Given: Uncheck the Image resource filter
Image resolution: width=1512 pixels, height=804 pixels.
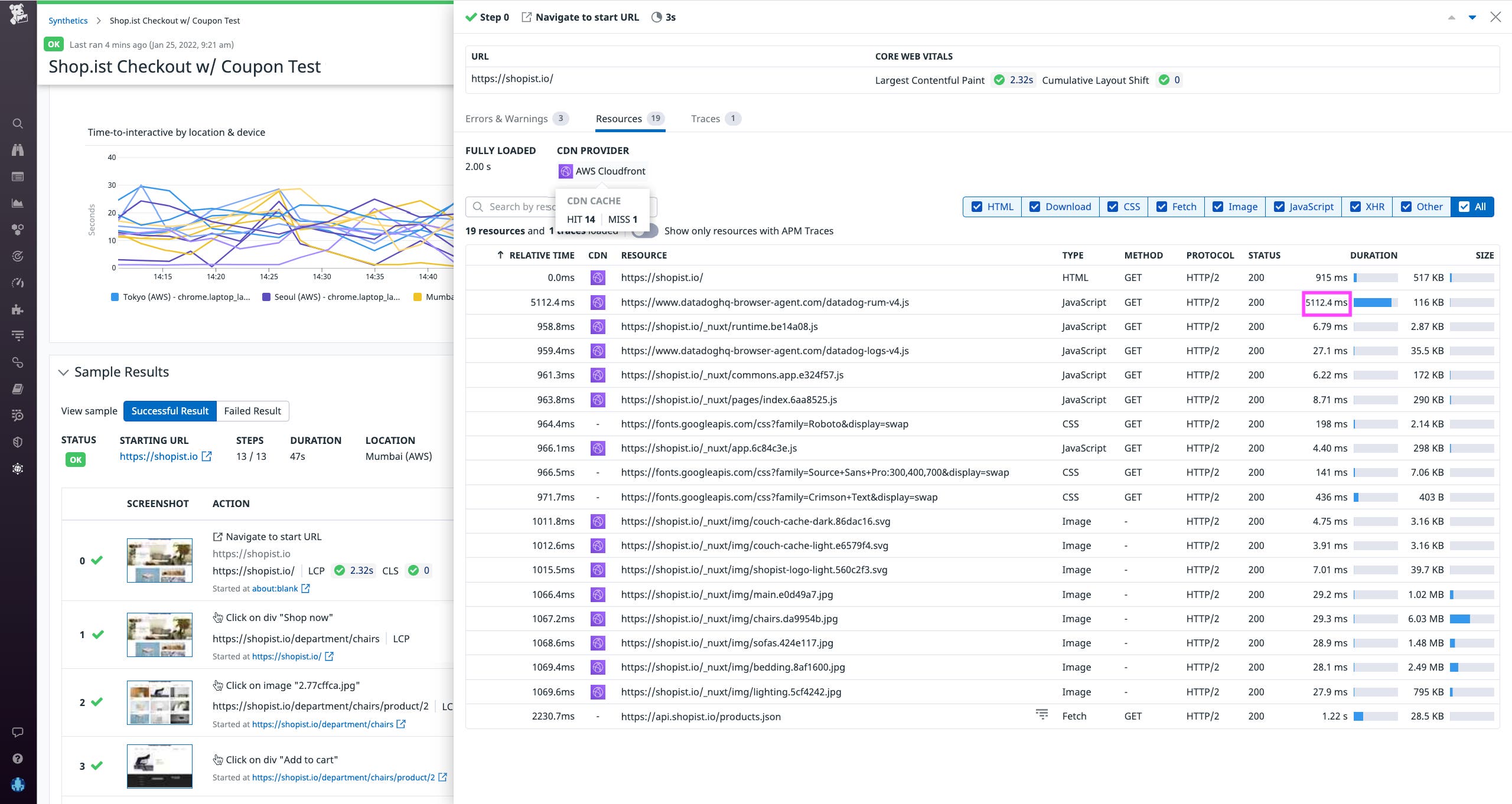Looking at the screenshot, I should point(1218,207).
